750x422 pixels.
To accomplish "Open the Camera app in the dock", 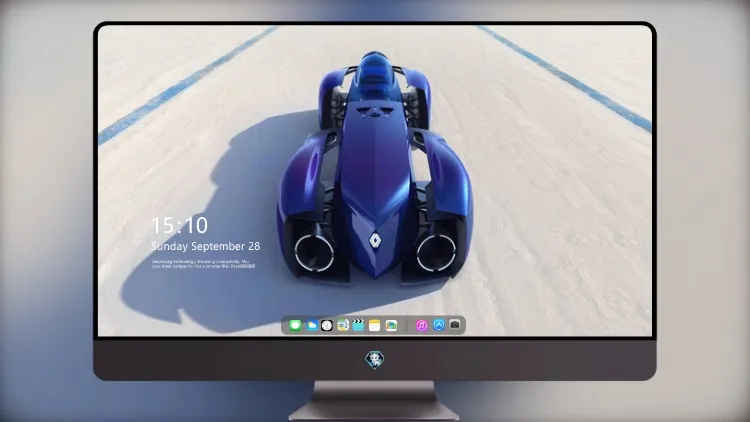I will [x=454, y=325].
